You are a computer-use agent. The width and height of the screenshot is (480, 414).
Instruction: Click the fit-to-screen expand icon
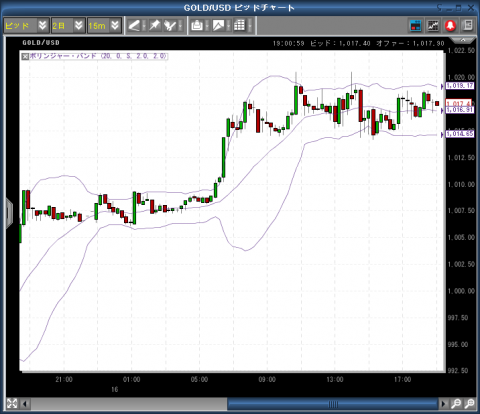click(12, 404)
